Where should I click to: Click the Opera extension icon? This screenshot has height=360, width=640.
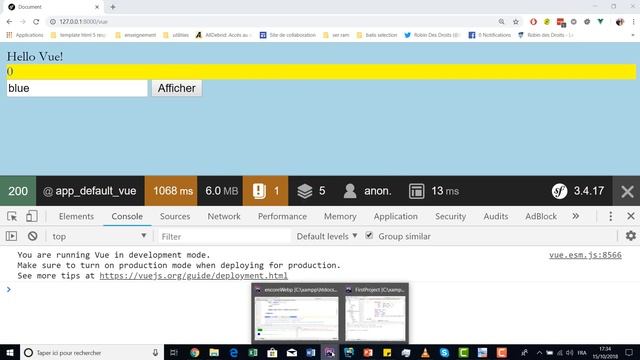click(x=533, y=22)
